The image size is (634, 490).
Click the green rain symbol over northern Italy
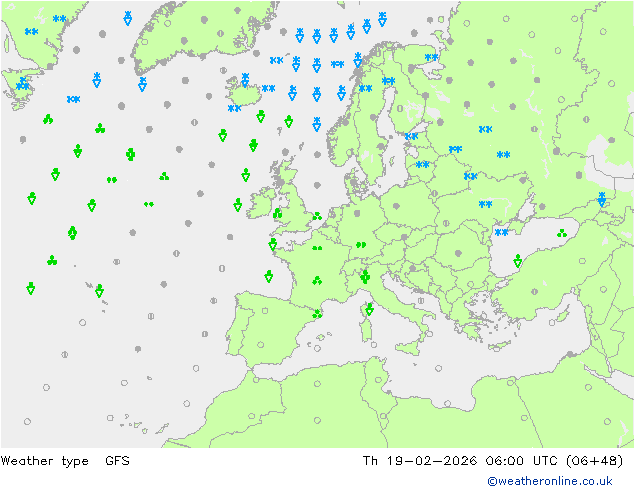click(365, 277)
